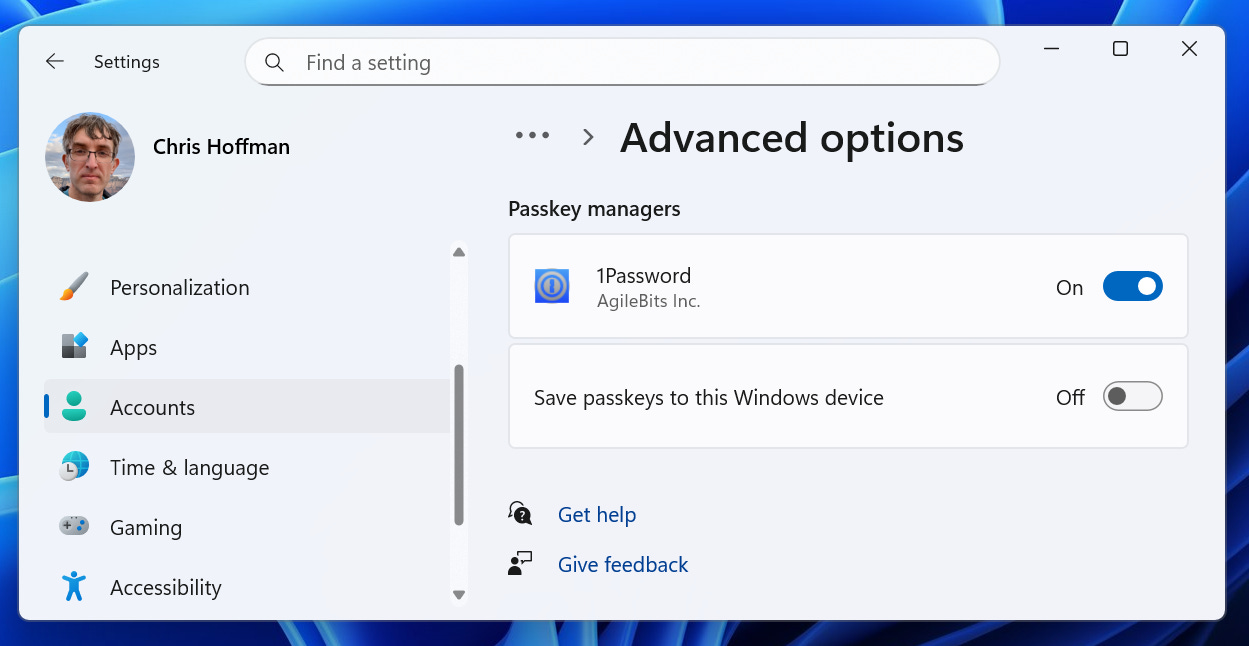Click into the Find a setting search field
The width and height of the screenshot is (1249, 646).
tap(622, 62)
